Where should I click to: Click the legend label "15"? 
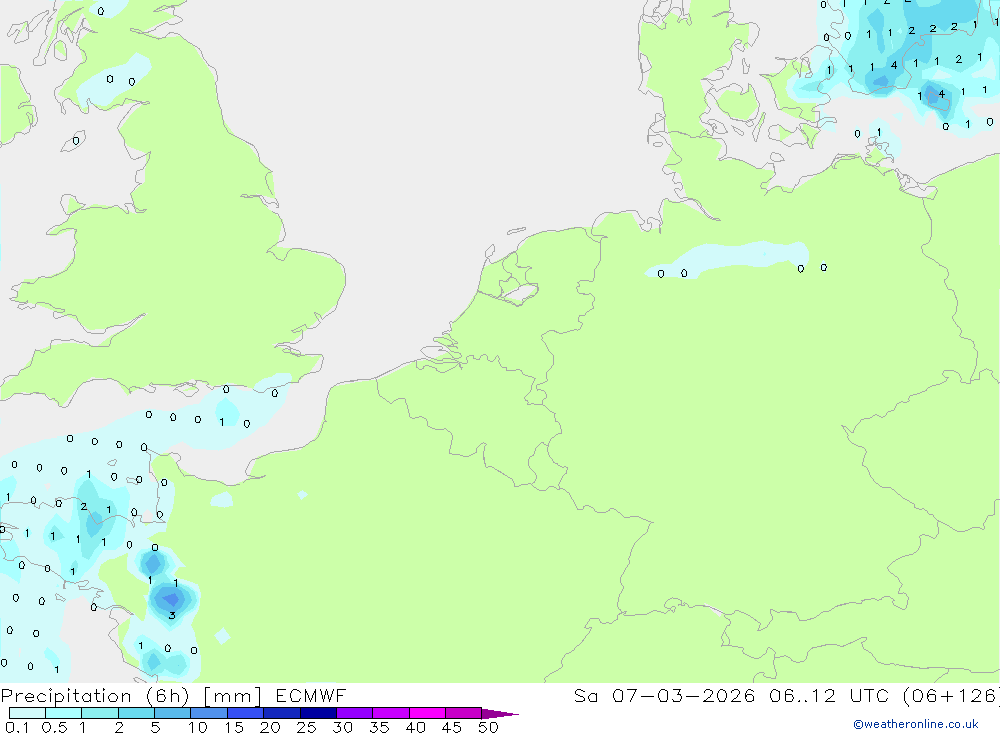click(234, 727)
